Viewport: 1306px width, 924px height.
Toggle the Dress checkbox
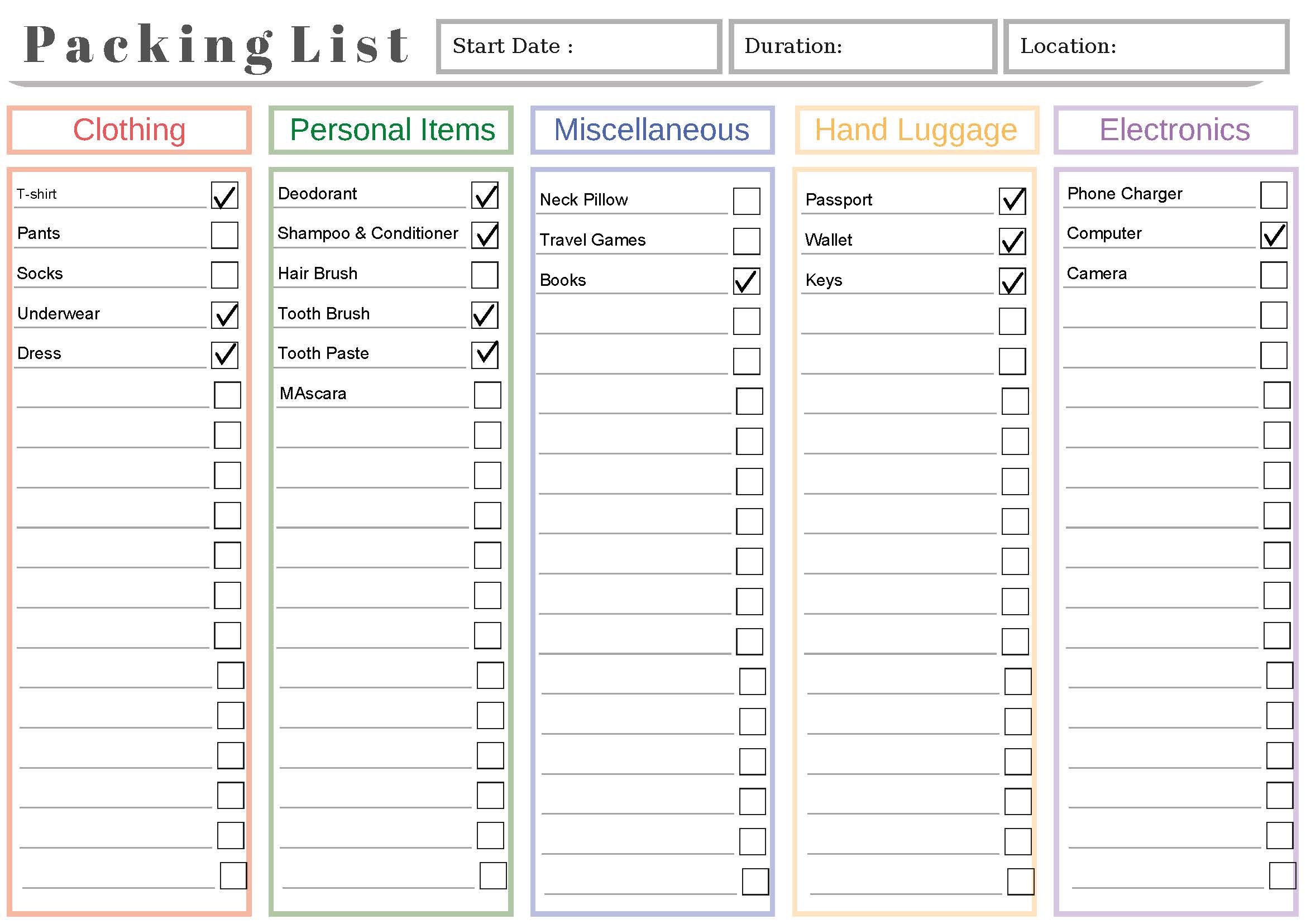(224, 355)
